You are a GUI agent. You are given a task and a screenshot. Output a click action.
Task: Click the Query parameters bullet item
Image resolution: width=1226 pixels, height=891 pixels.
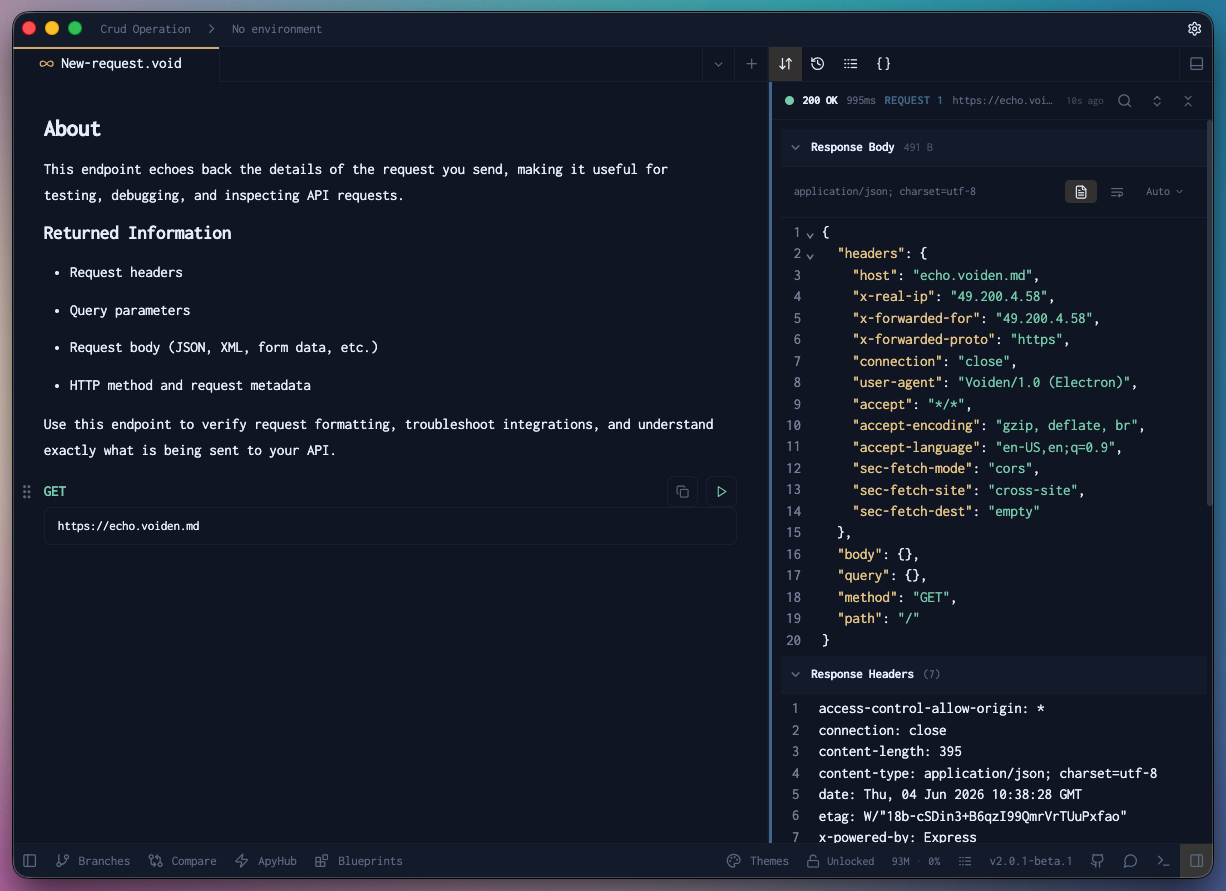(x=130, y=310)
